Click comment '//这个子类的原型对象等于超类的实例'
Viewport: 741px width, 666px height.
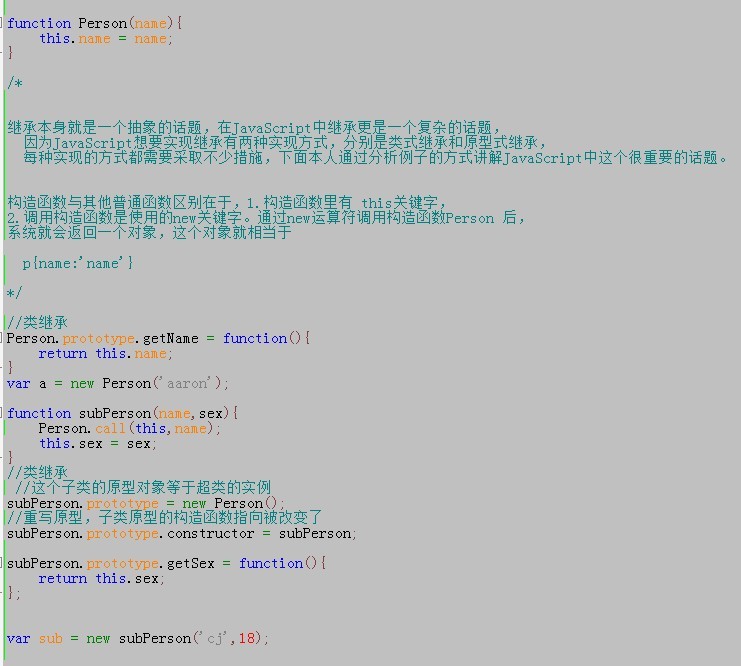143,487
